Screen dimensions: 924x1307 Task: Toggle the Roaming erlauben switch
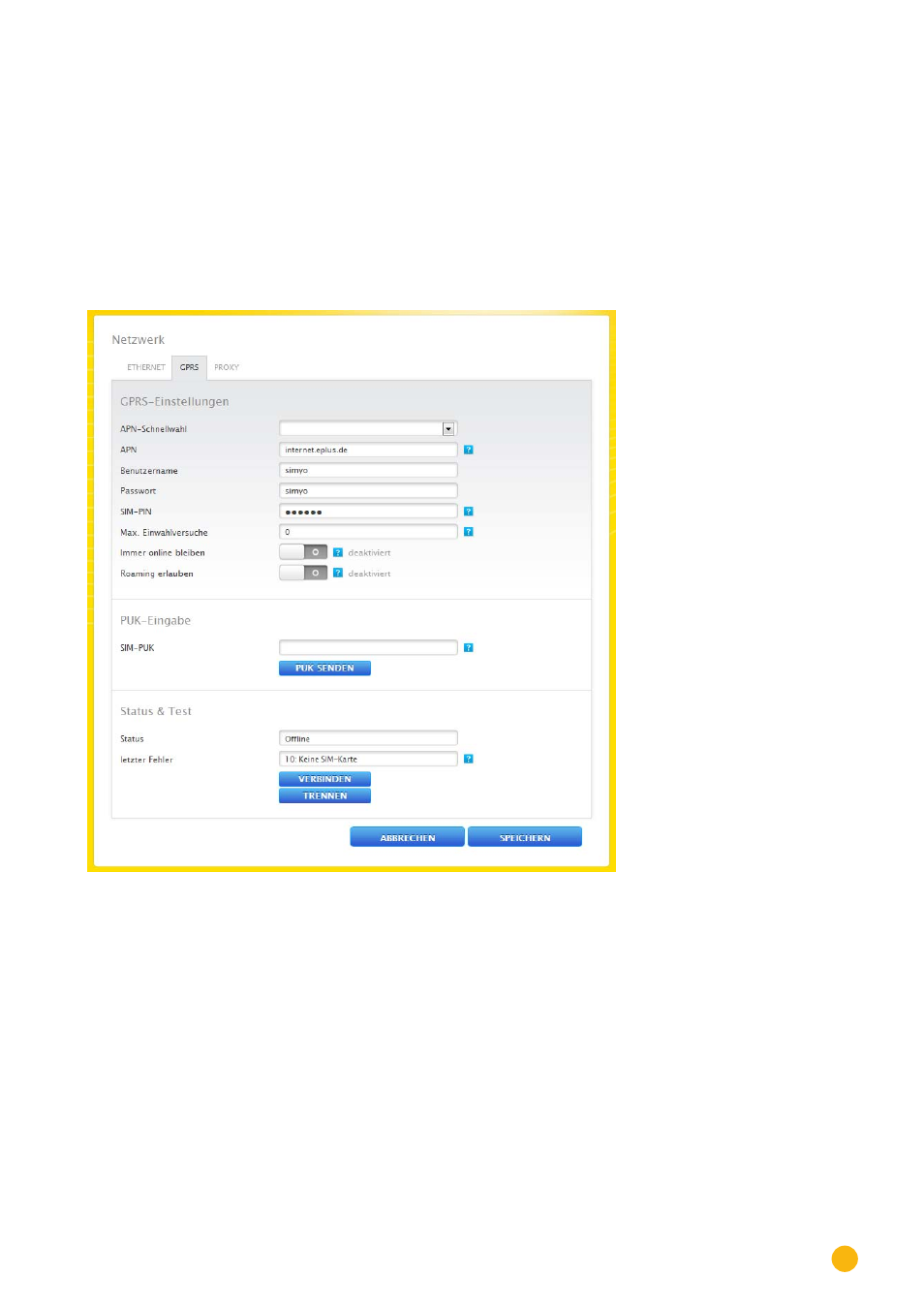303,574
